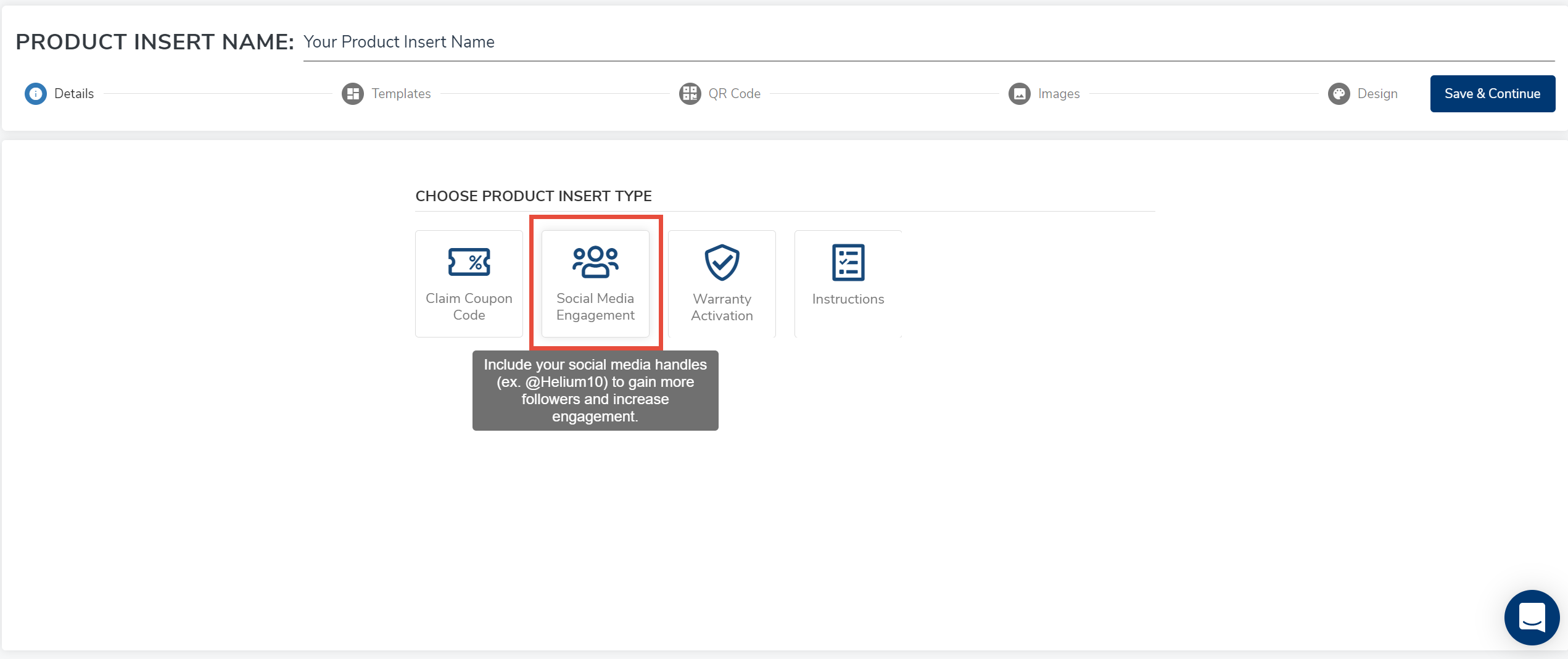Choose the Claim Coupon Code label
This screenshot has height=659, width=1568.
469,307
